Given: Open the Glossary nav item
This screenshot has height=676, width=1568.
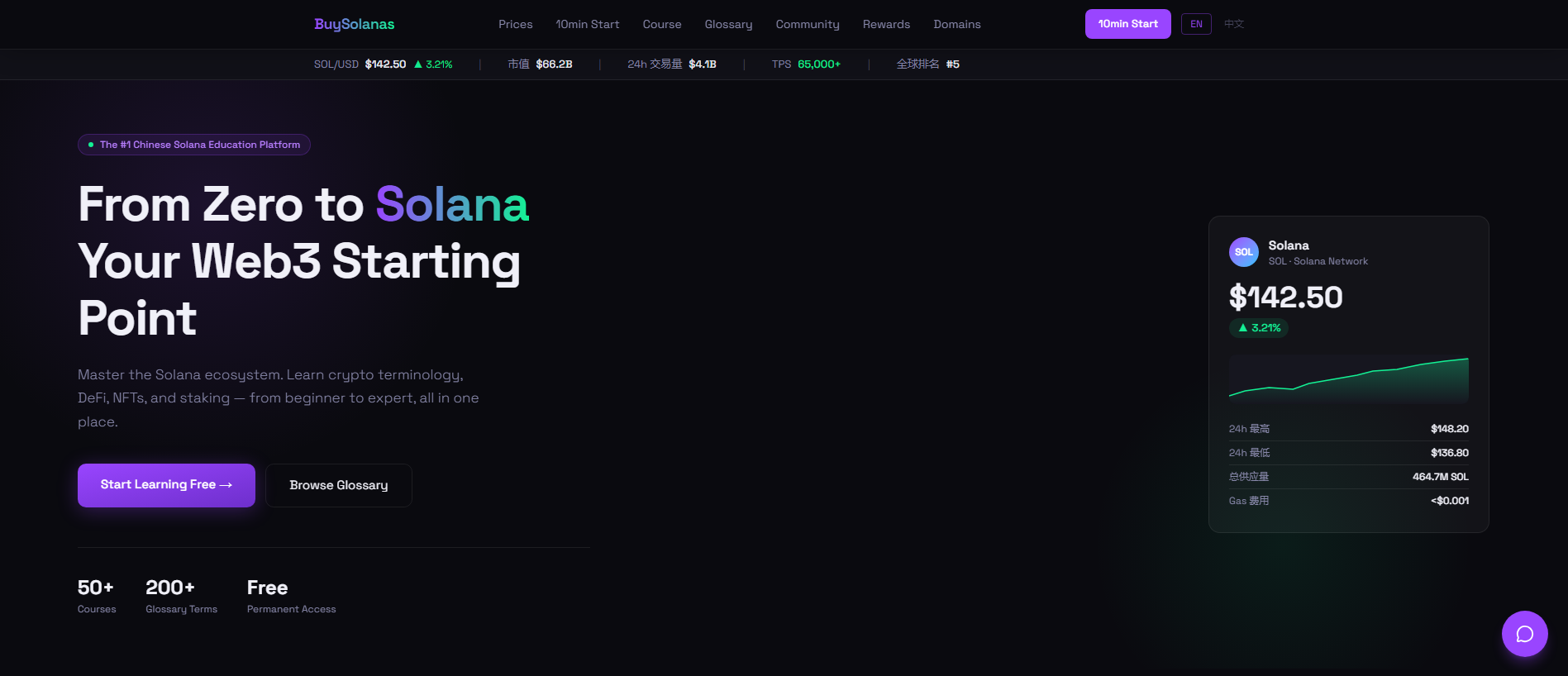Looking at the screenshot, I should coord(728,24).
